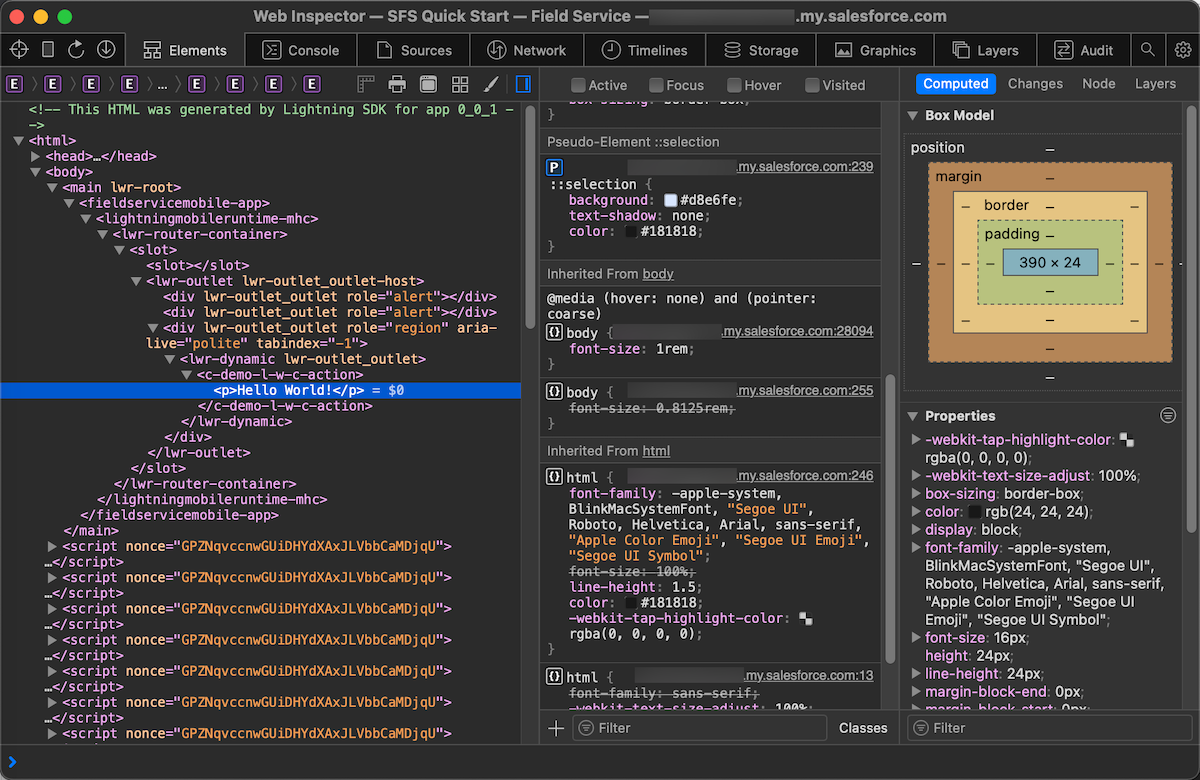This screenshot has height=780, width=1200.
Task: Toggle the rulers icon in DOM toolbar
Action: point(366,84)
